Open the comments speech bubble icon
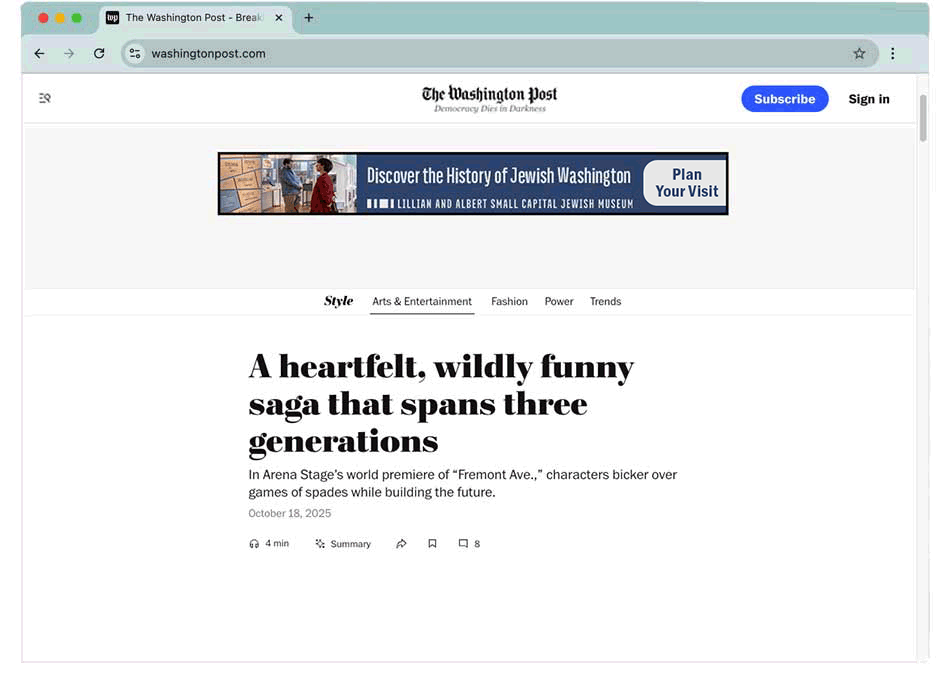The width and height of the screenshot is (948, 681). click(x=463, y=544)
